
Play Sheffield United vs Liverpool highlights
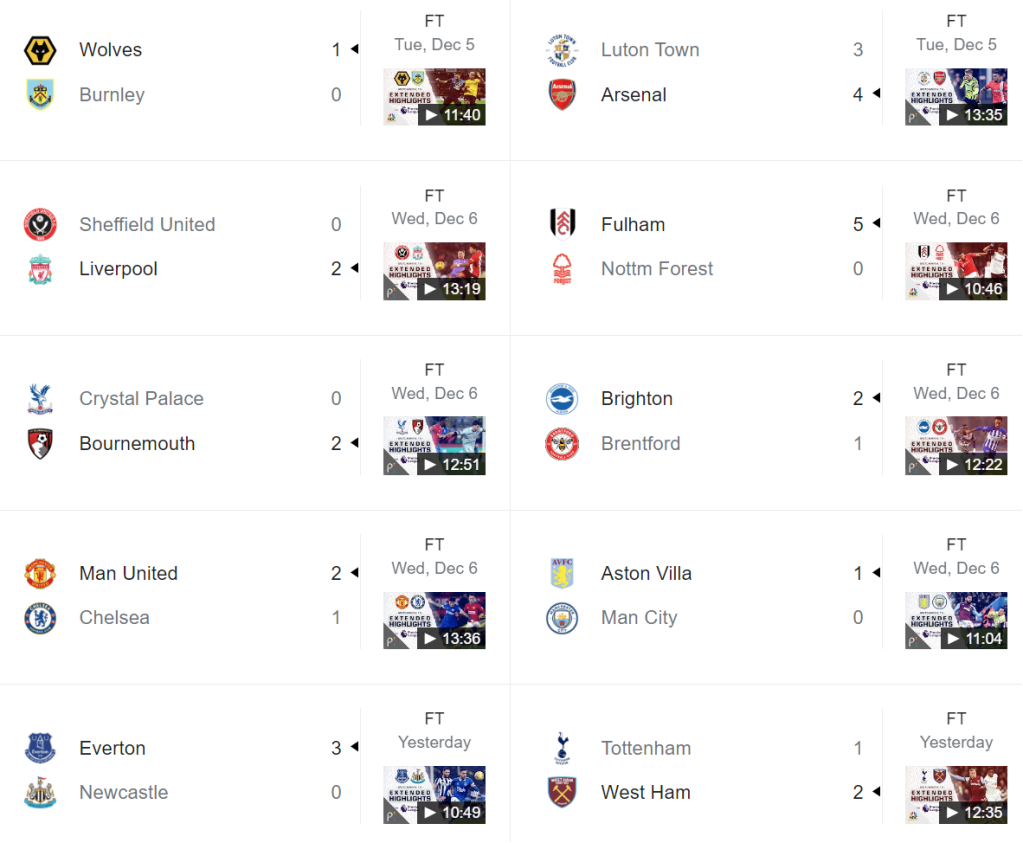434,271
